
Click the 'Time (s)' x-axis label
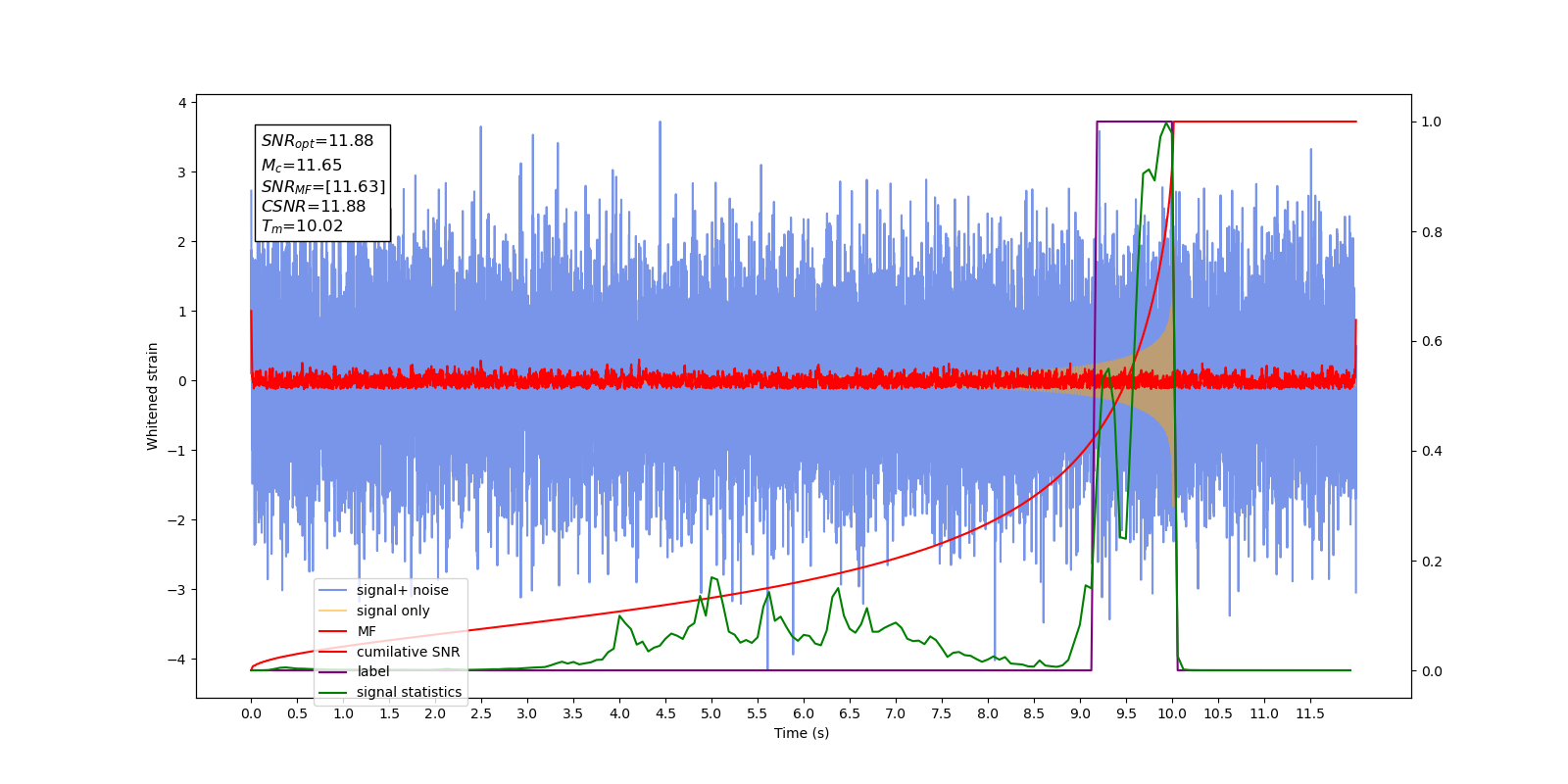click(802, 733)
